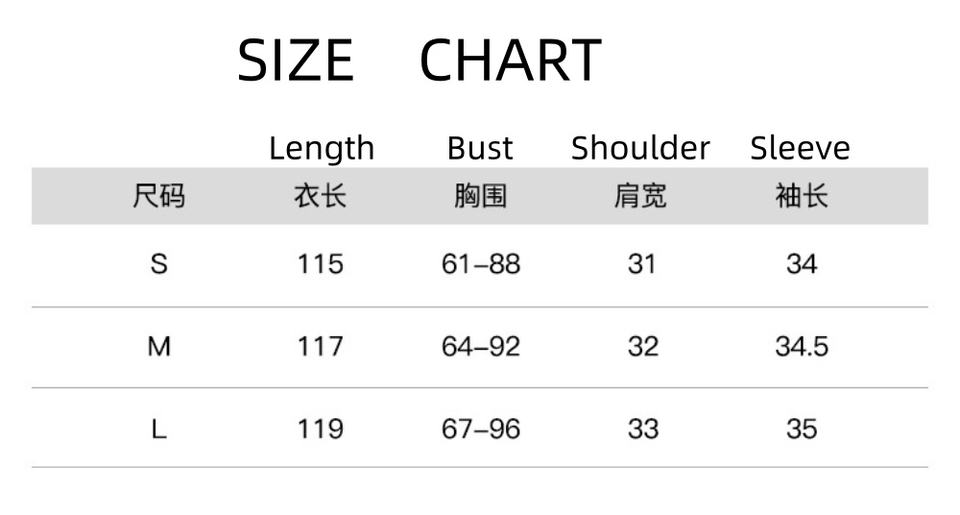Select the 肩宽 header cell
Screen dimensions: 960x515
(x=641, y=196)
